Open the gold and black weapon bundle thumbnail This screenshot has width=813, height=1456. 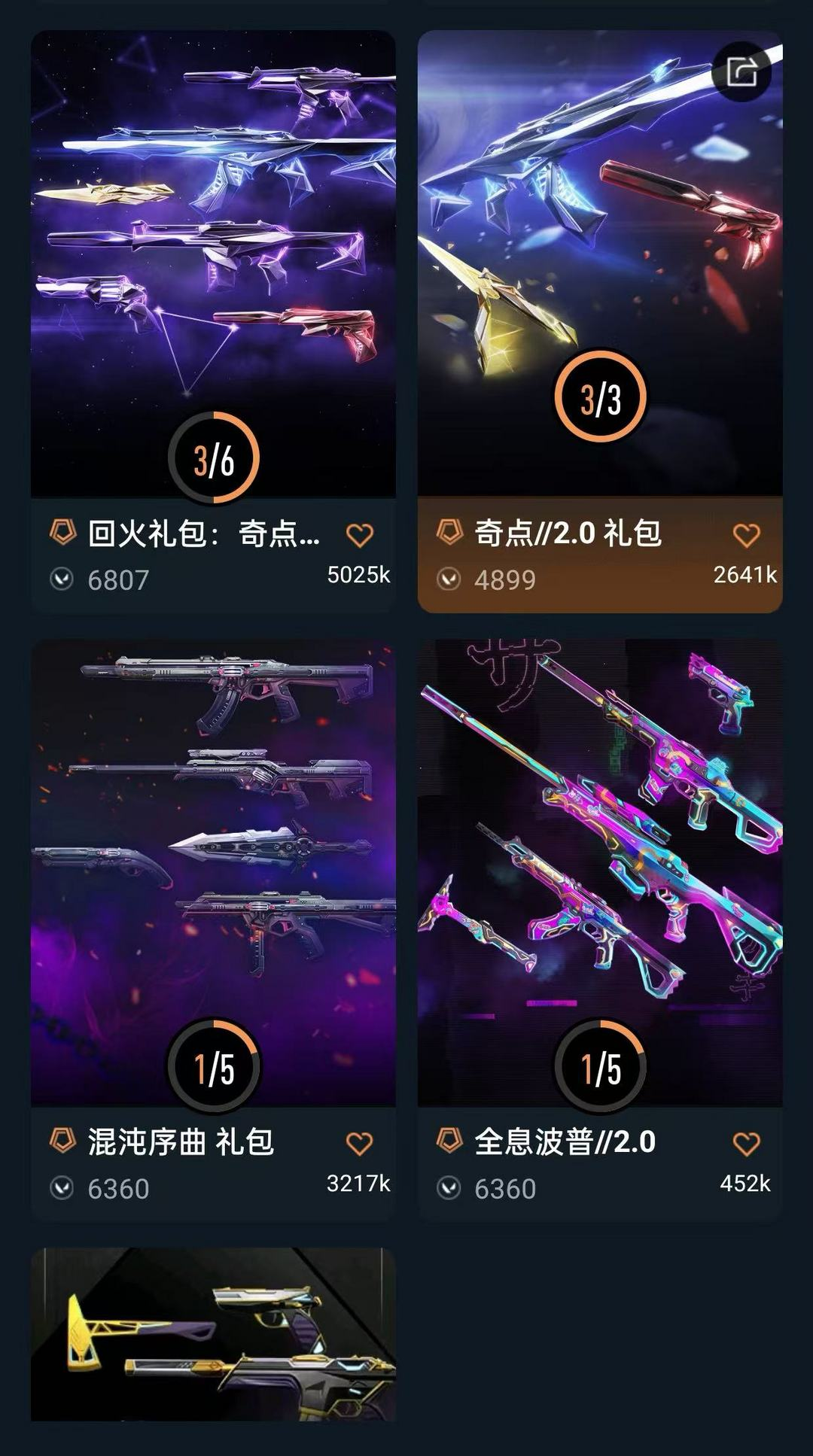(x=213, y=1334)
